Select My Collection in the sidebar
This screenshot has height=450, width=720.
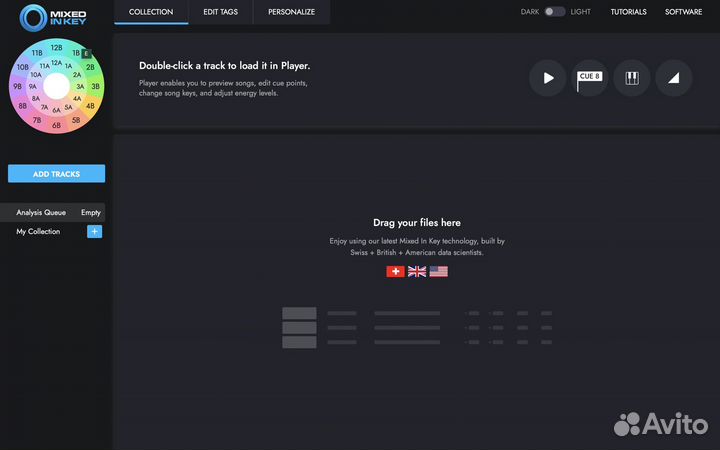[38, 231]
